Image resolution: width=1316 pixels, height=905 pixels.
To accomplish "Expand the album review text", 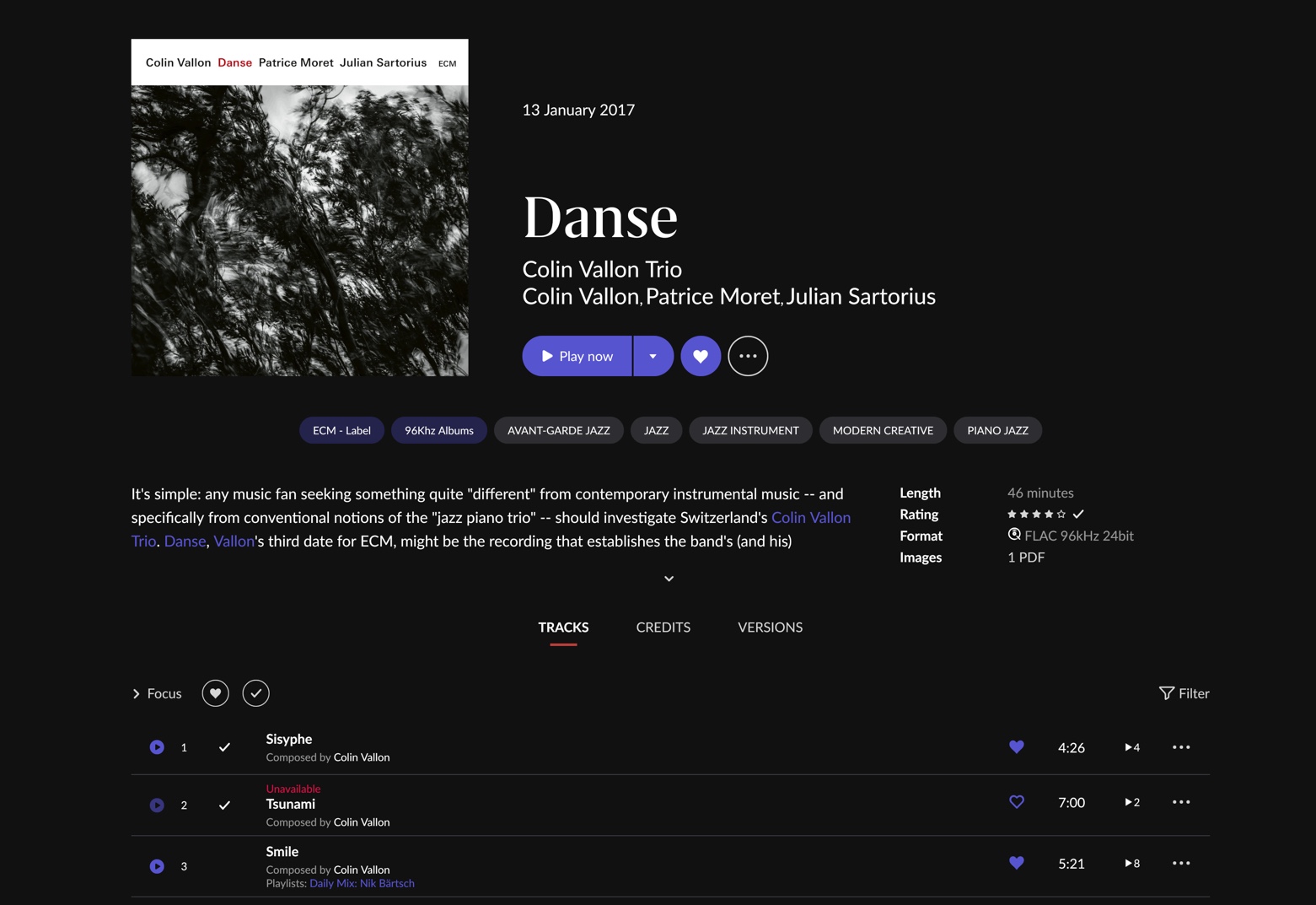I will (669, 579).
